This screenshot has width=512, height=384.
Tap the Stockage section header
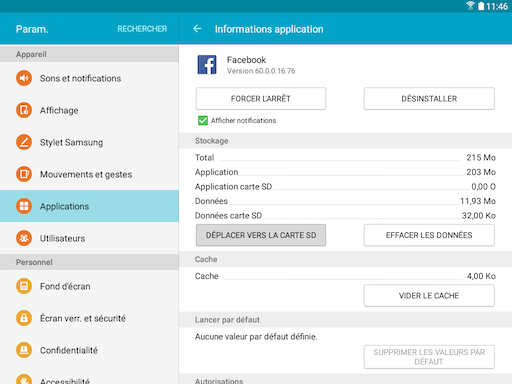coord(345,141)
